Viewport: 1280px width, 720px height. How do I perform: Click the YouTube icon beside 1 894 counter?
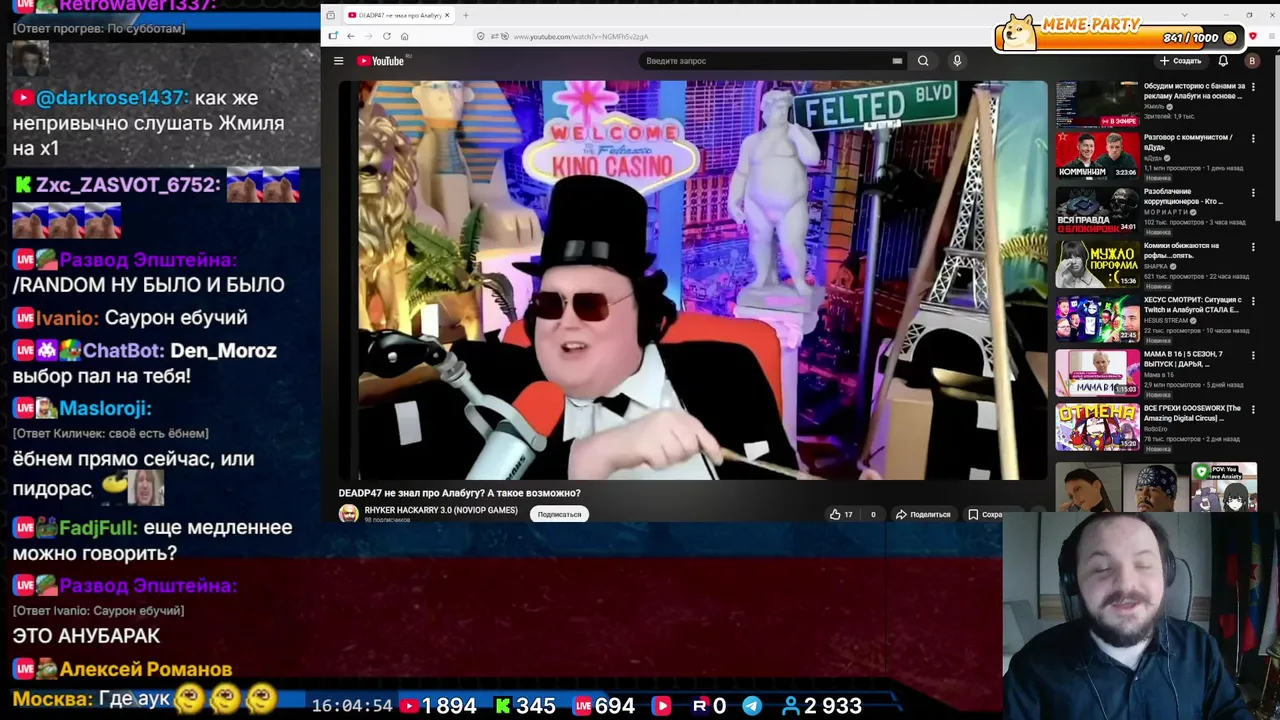pyautogui.click(x=409, y=706)
